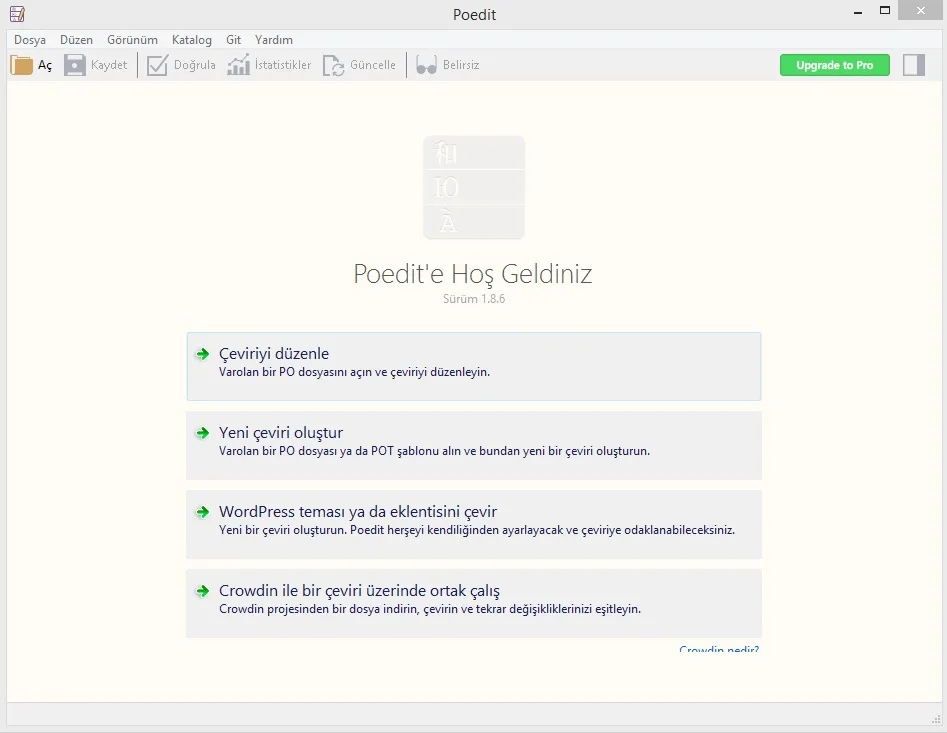Click the Kaydet floppy disk icon
This screenshot has height=733, width=947.
click(75, 65)
